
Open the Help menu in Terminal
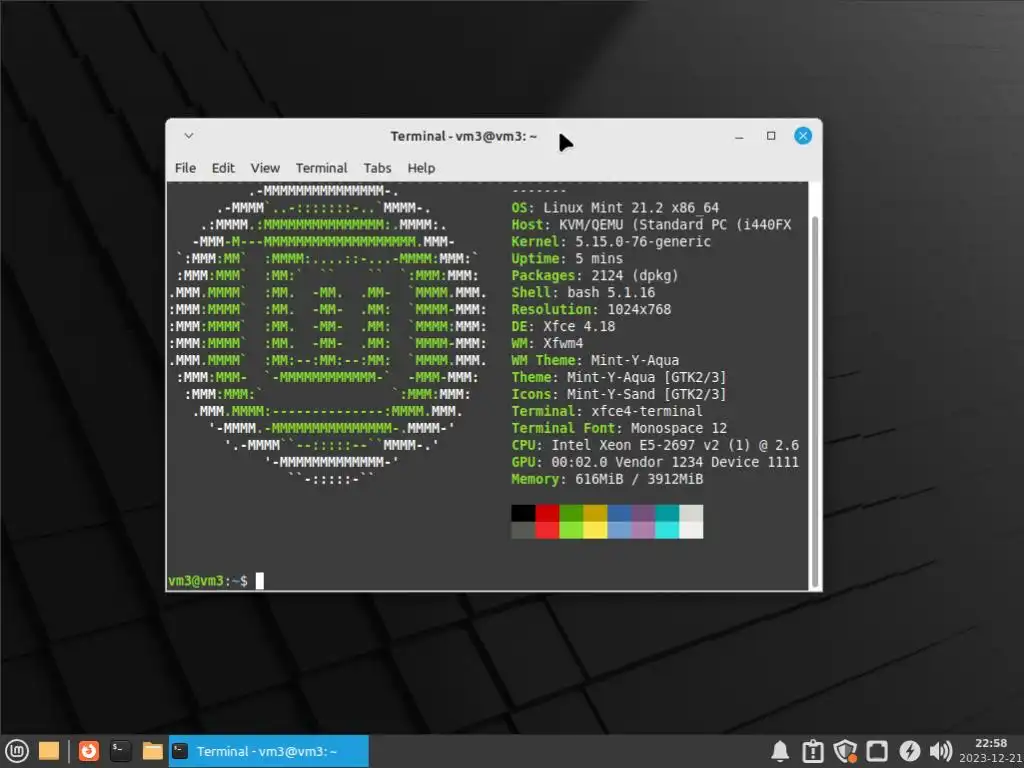point(421,168)
